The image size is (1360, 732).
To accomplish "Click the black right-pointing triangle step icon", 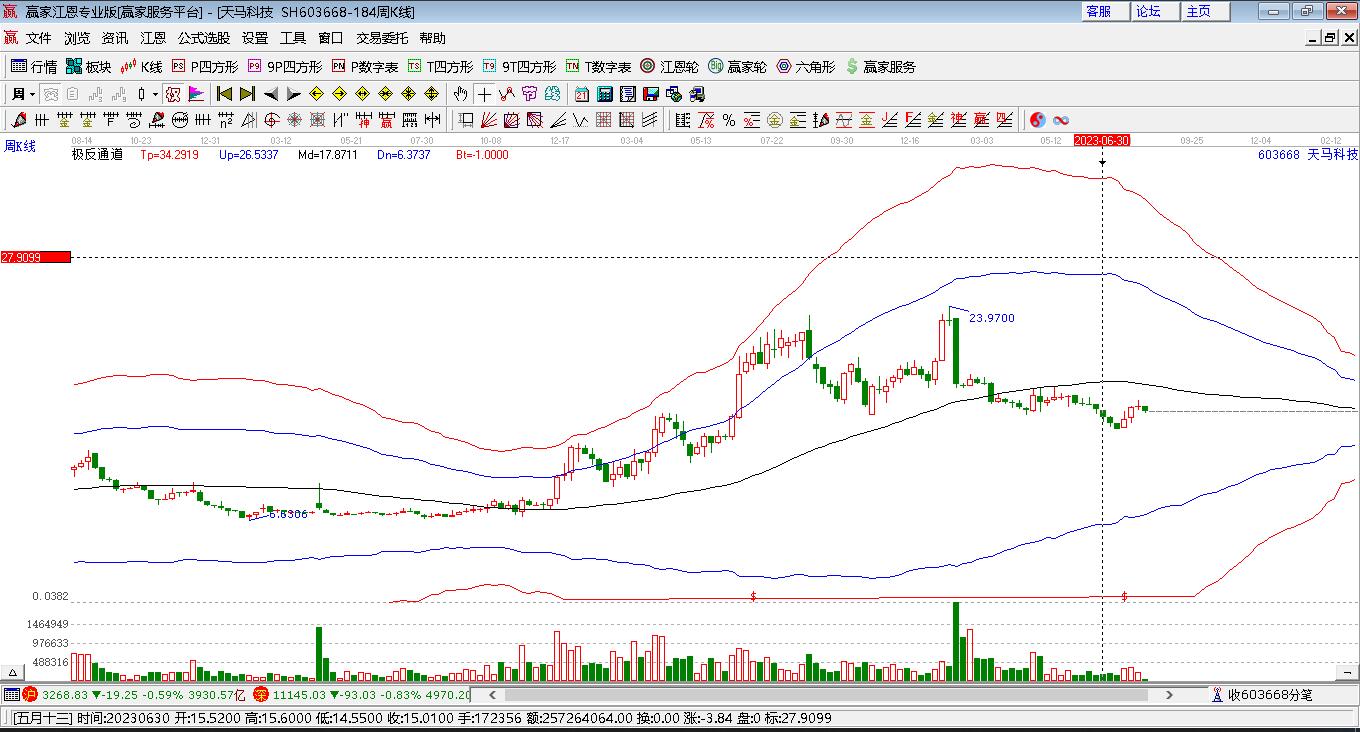I will click(293, 94).
